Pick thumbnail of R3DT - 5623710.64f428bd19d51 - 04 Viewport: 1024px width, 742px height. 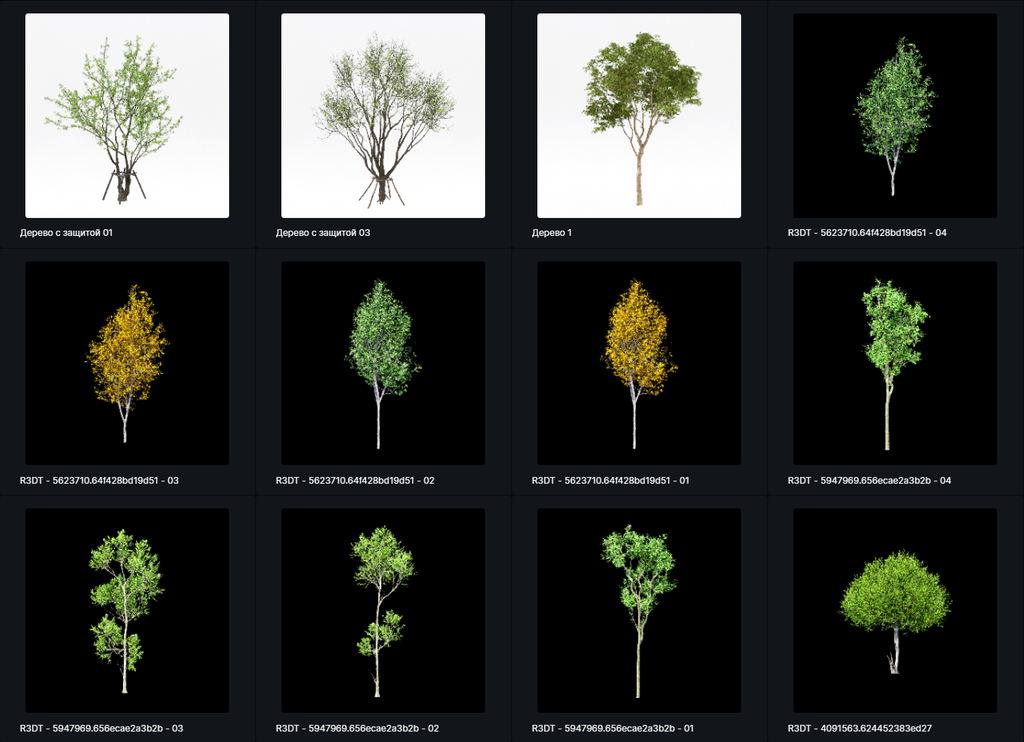895,116
